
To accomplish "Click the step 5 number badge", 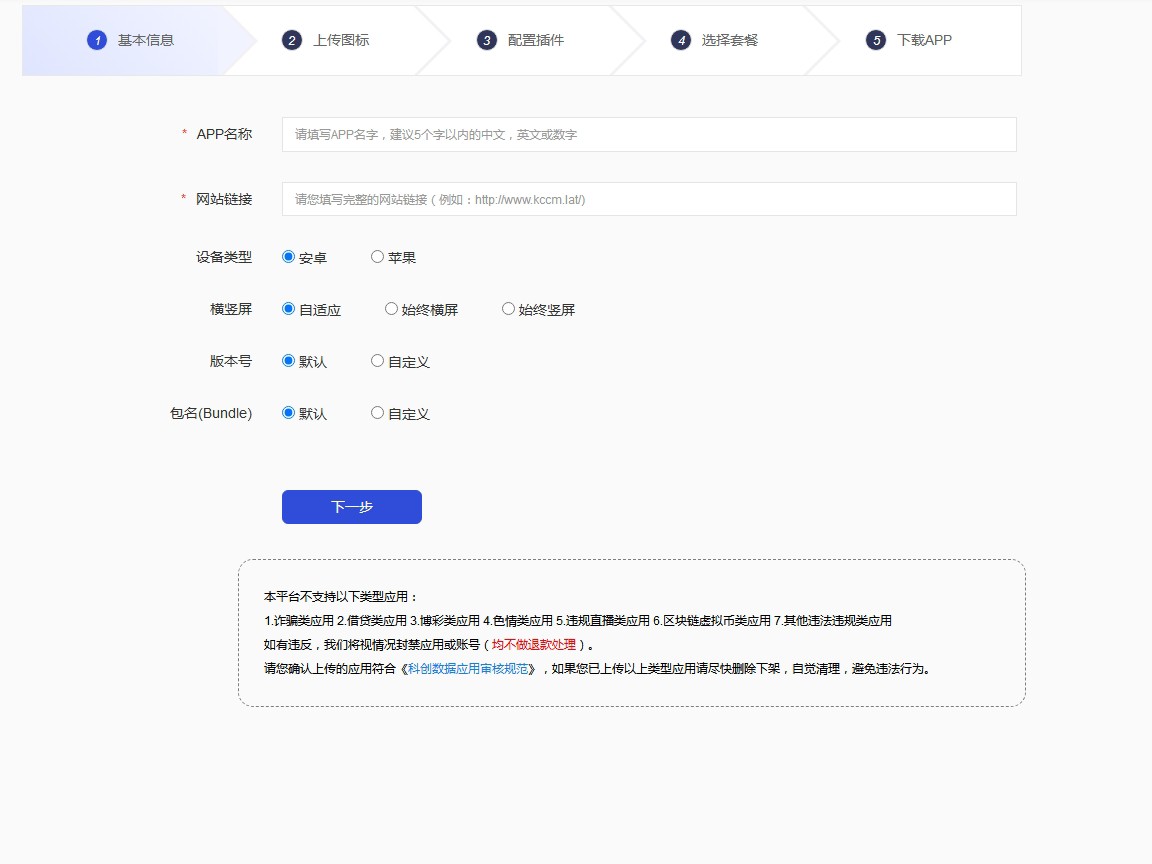I will (x=876, y=40).
